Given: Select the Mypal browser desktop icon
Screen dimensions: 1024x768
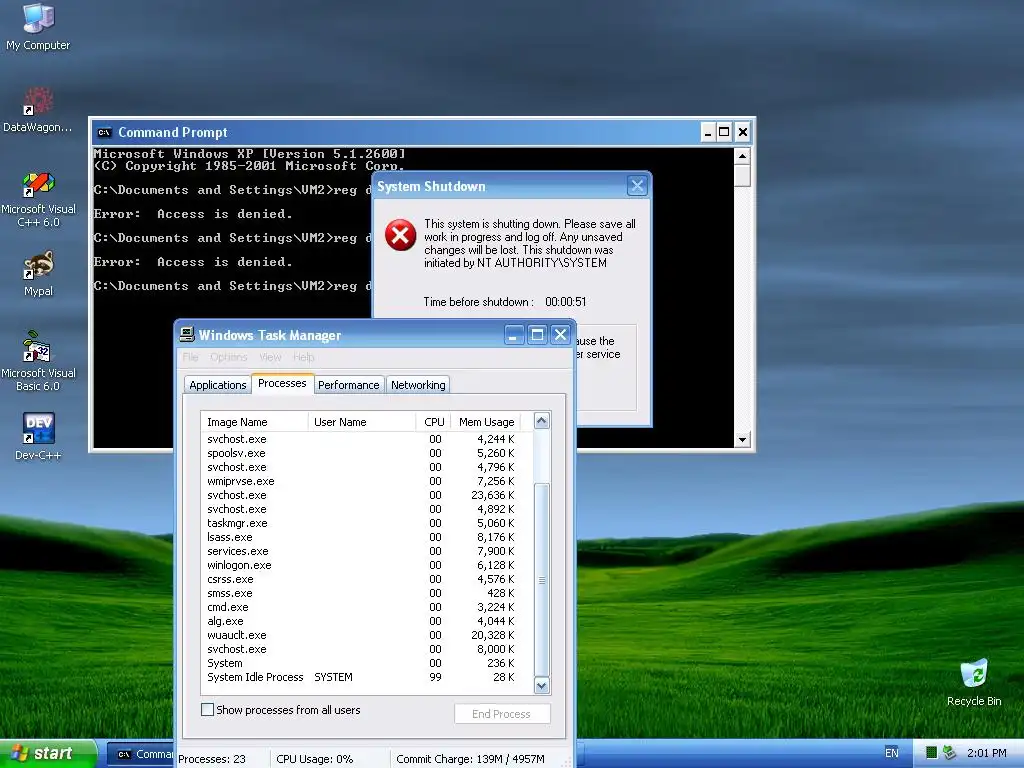Looking at the screenshot, I should (x=38, y=274).
